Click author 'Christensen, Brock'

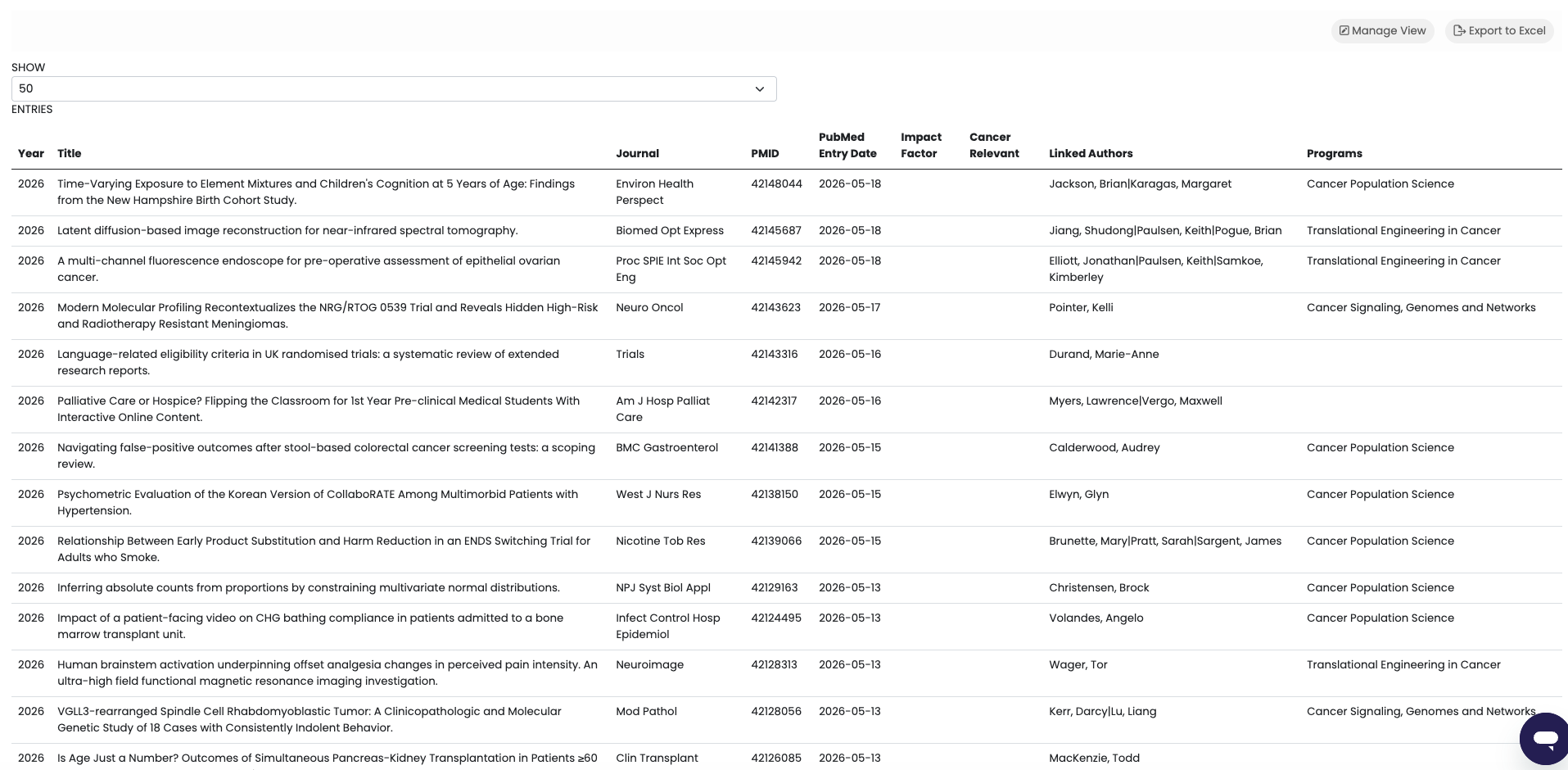(1099, 587)
